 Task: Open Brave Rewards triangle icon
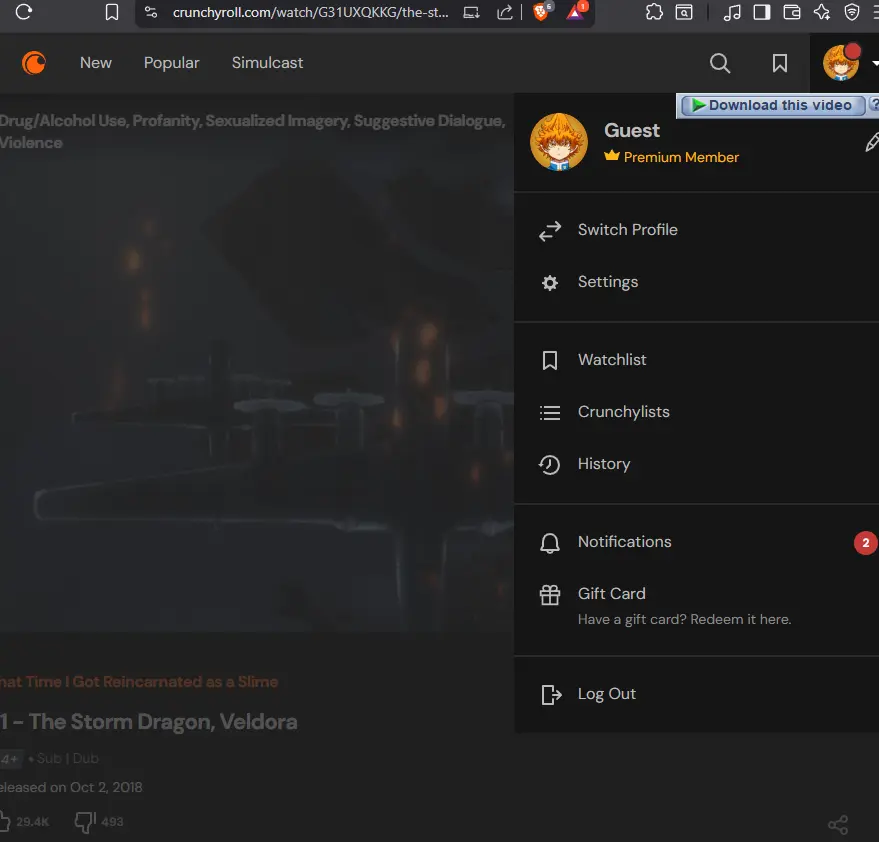(576, 11)
